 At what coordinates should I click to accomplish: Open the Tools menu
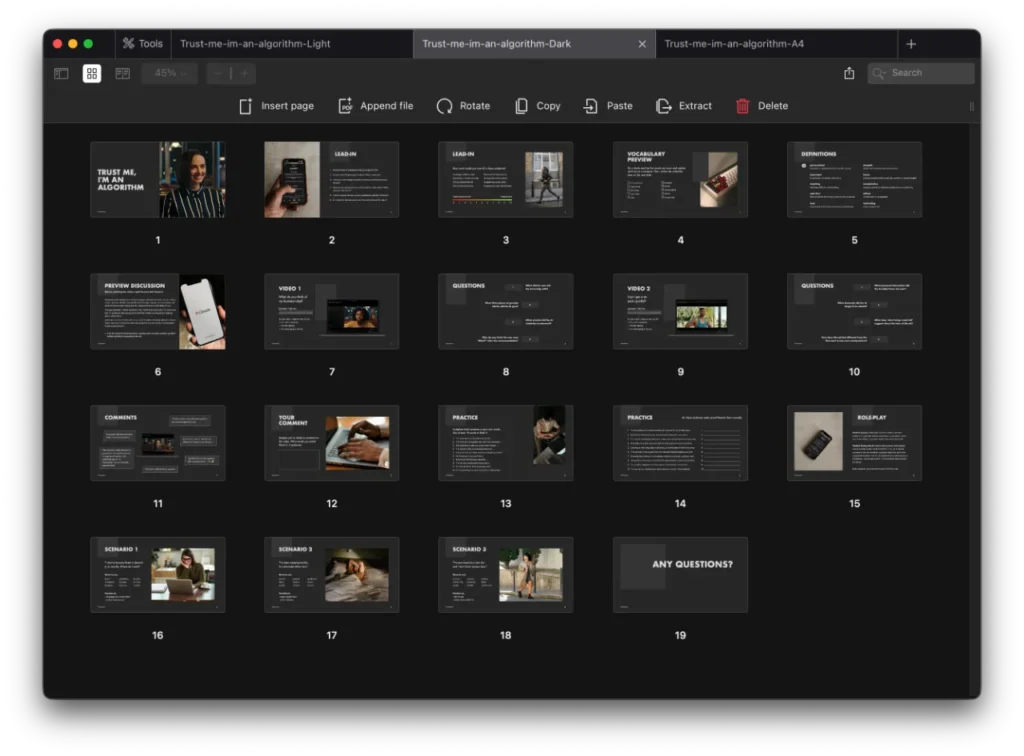pos(142,43)
